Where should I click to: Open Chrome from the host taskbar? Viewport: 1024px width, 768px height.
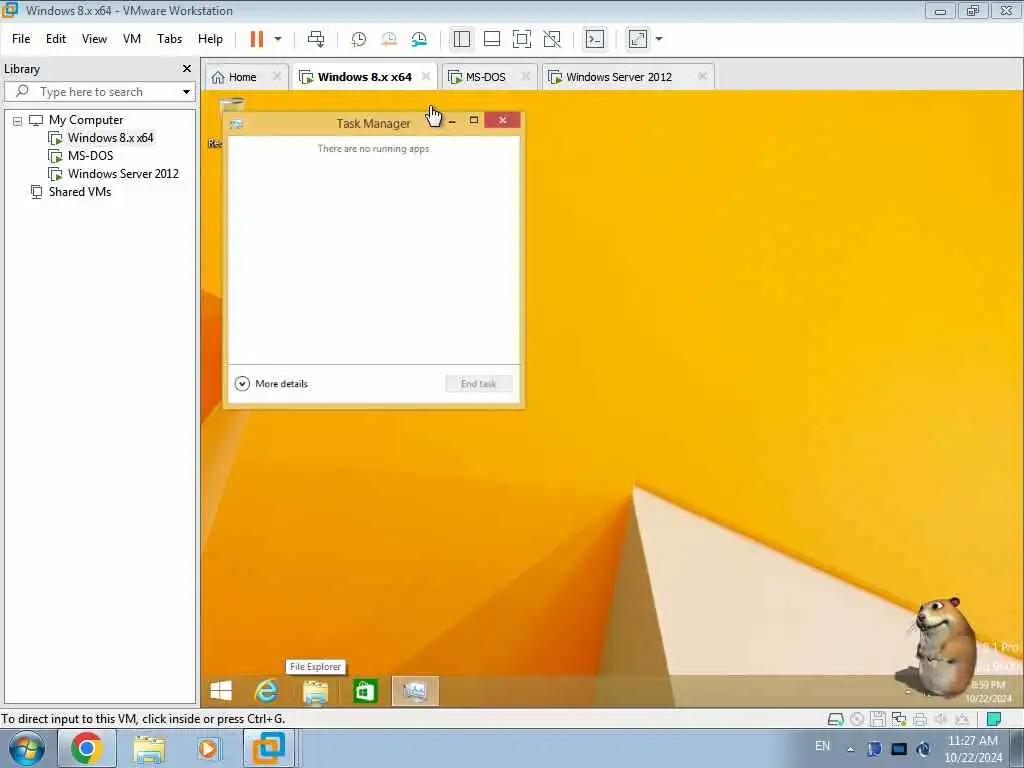pos(87,748)
